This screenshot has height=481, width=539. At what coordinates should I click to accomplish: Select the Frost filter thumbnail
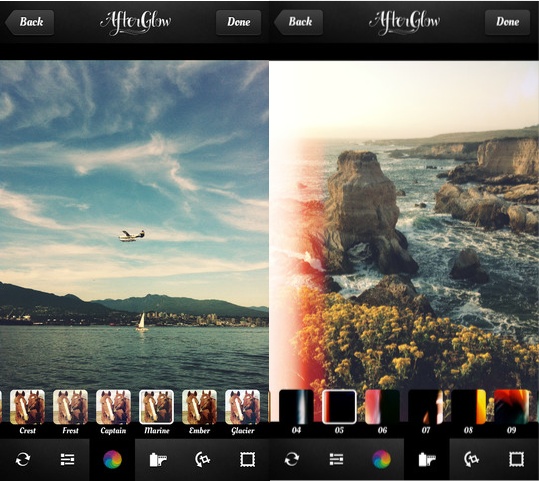(70, 407)
